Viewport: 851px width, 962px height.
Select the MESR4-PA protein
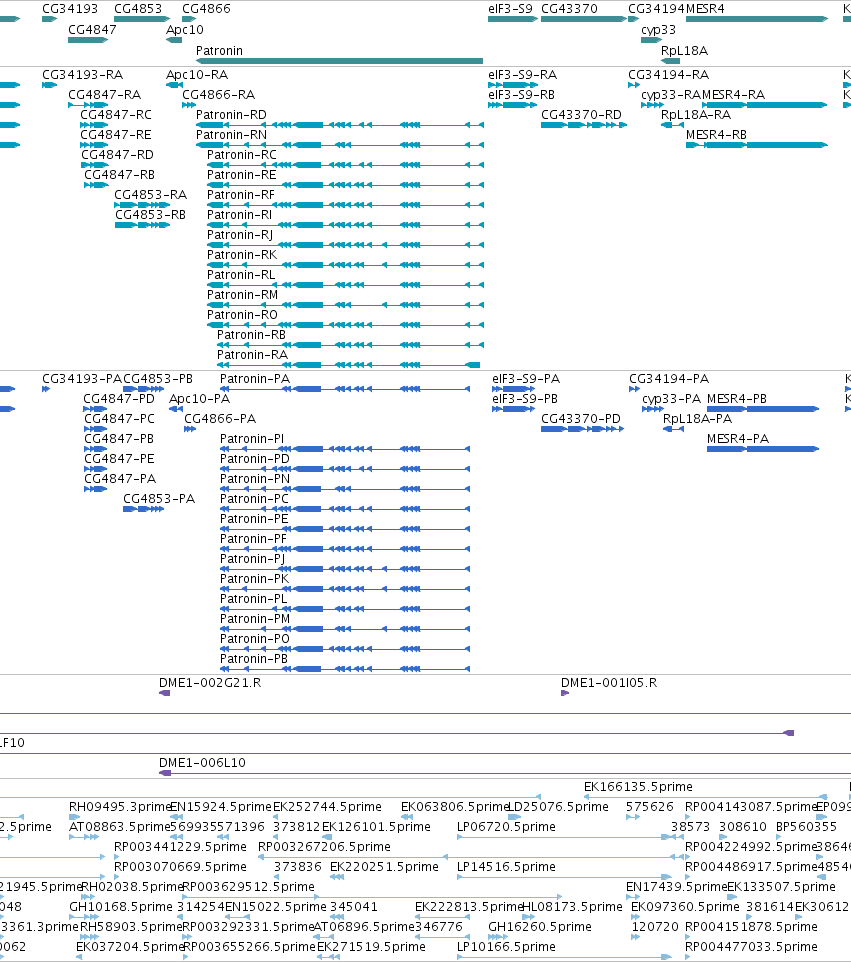click(x=763, y=449)
